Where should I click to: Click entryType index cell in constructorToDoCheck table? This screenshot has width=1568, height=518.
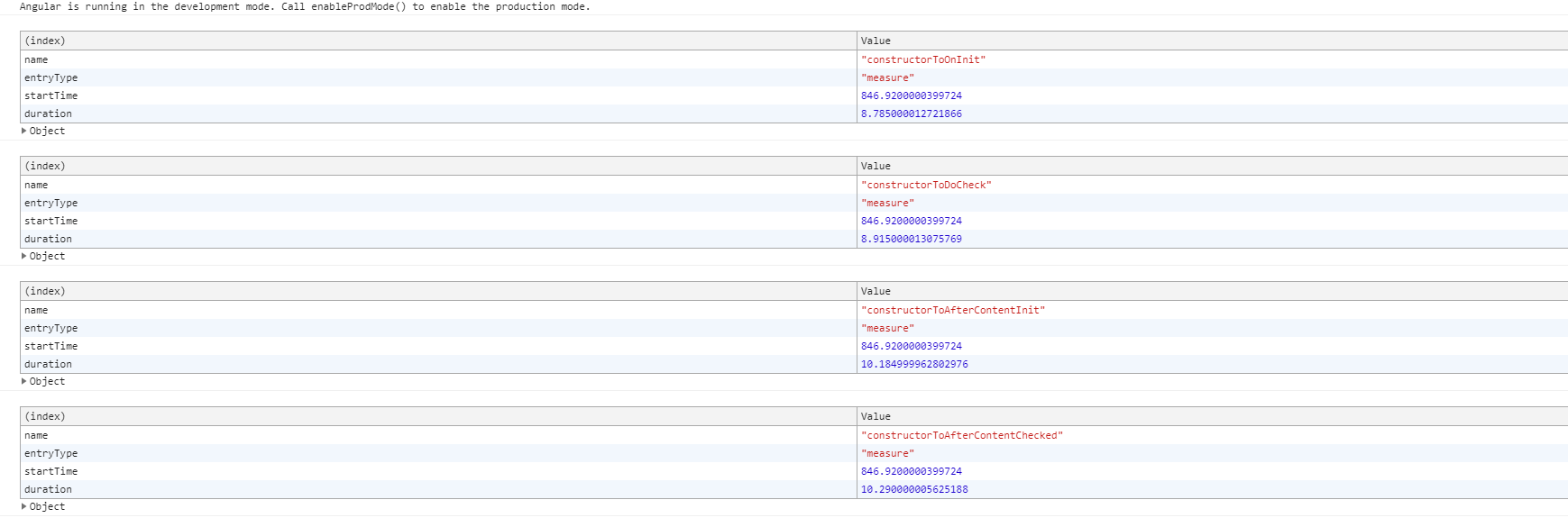click(438, 203)
